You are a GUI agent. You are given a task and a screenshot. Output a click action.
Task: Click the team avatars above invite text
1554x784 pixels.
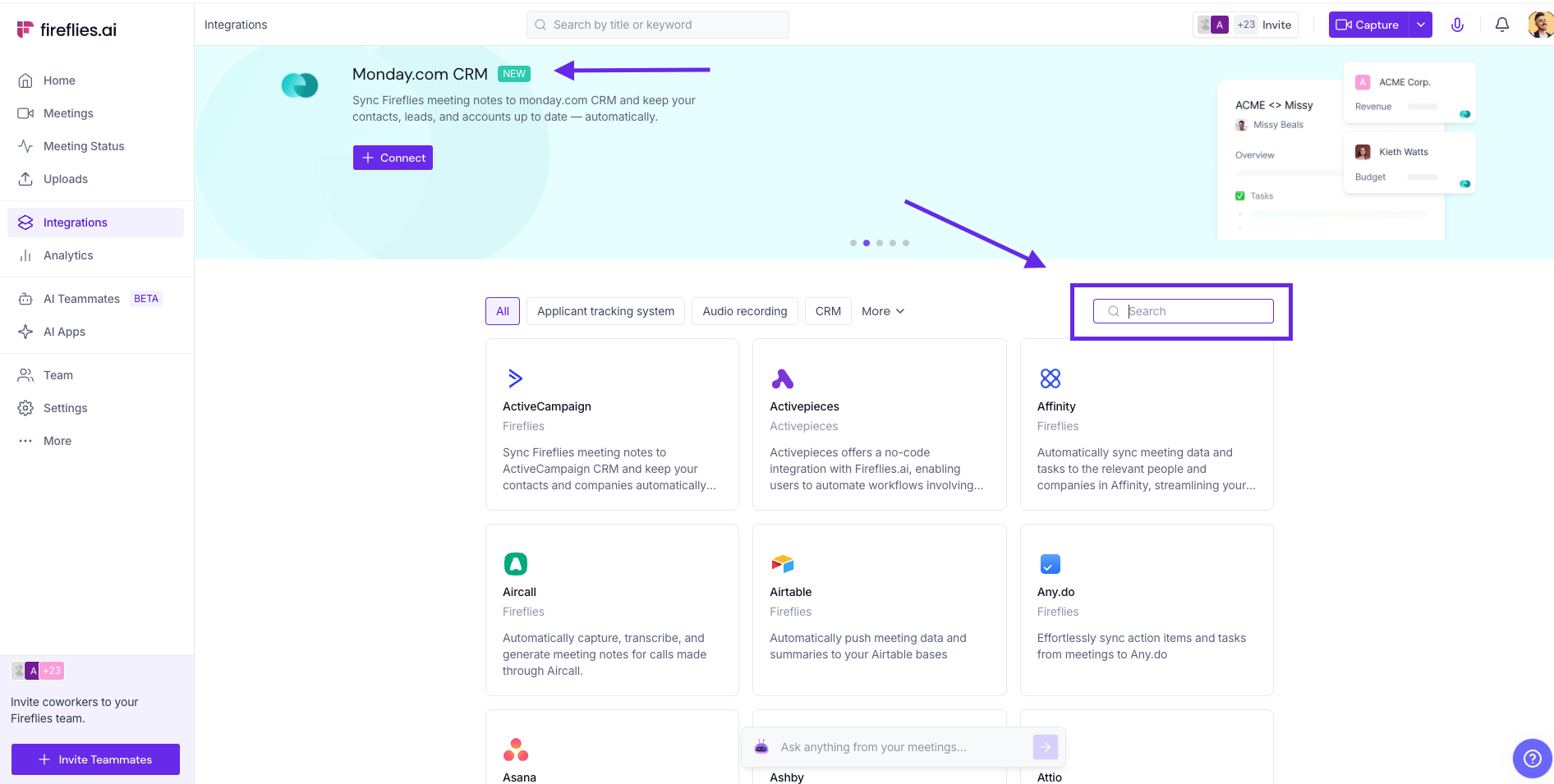point(38,671)
